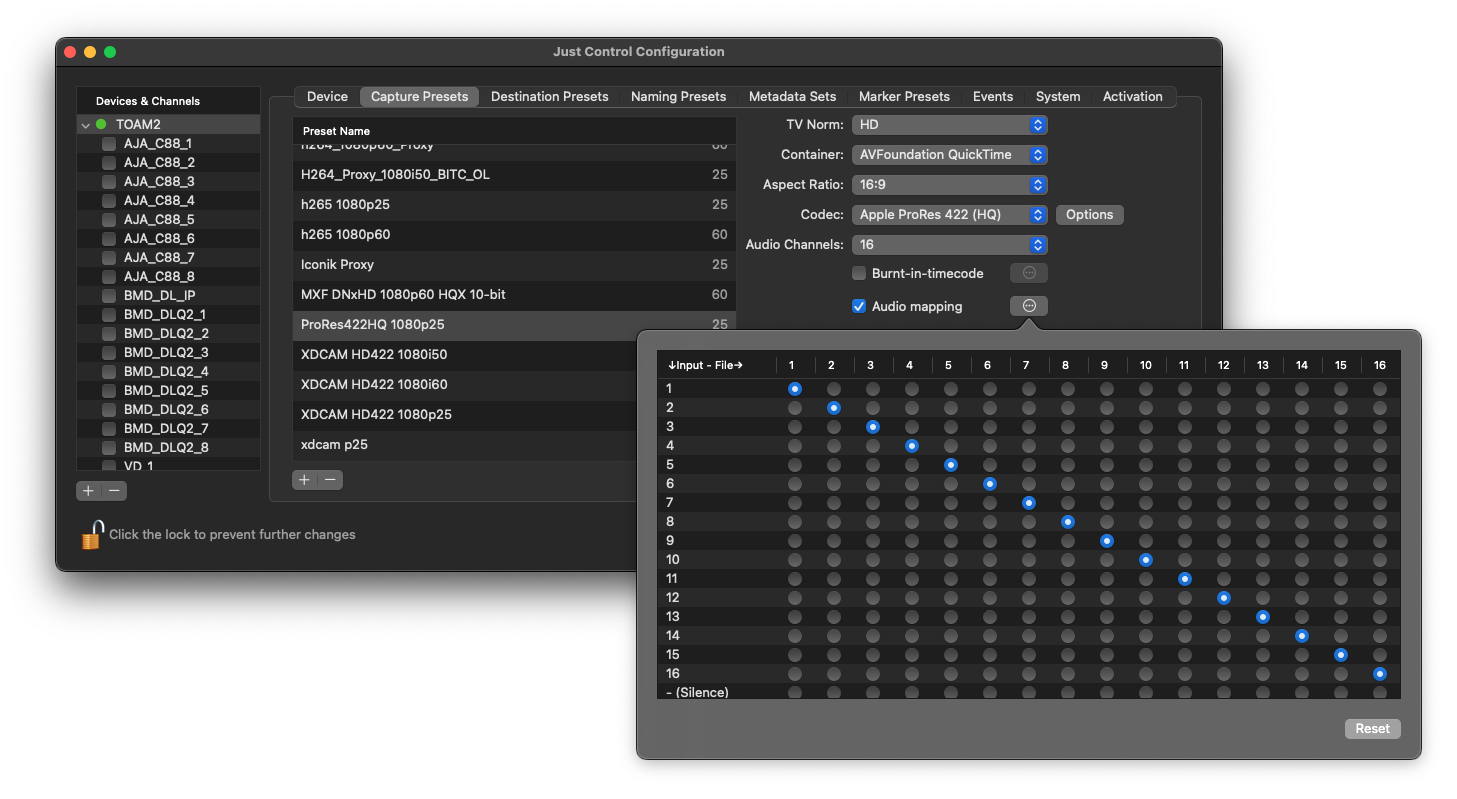1457x799 pixels.
Task: Check the AJA_C88_1 channel checkbox
Action: pos(109,143)
